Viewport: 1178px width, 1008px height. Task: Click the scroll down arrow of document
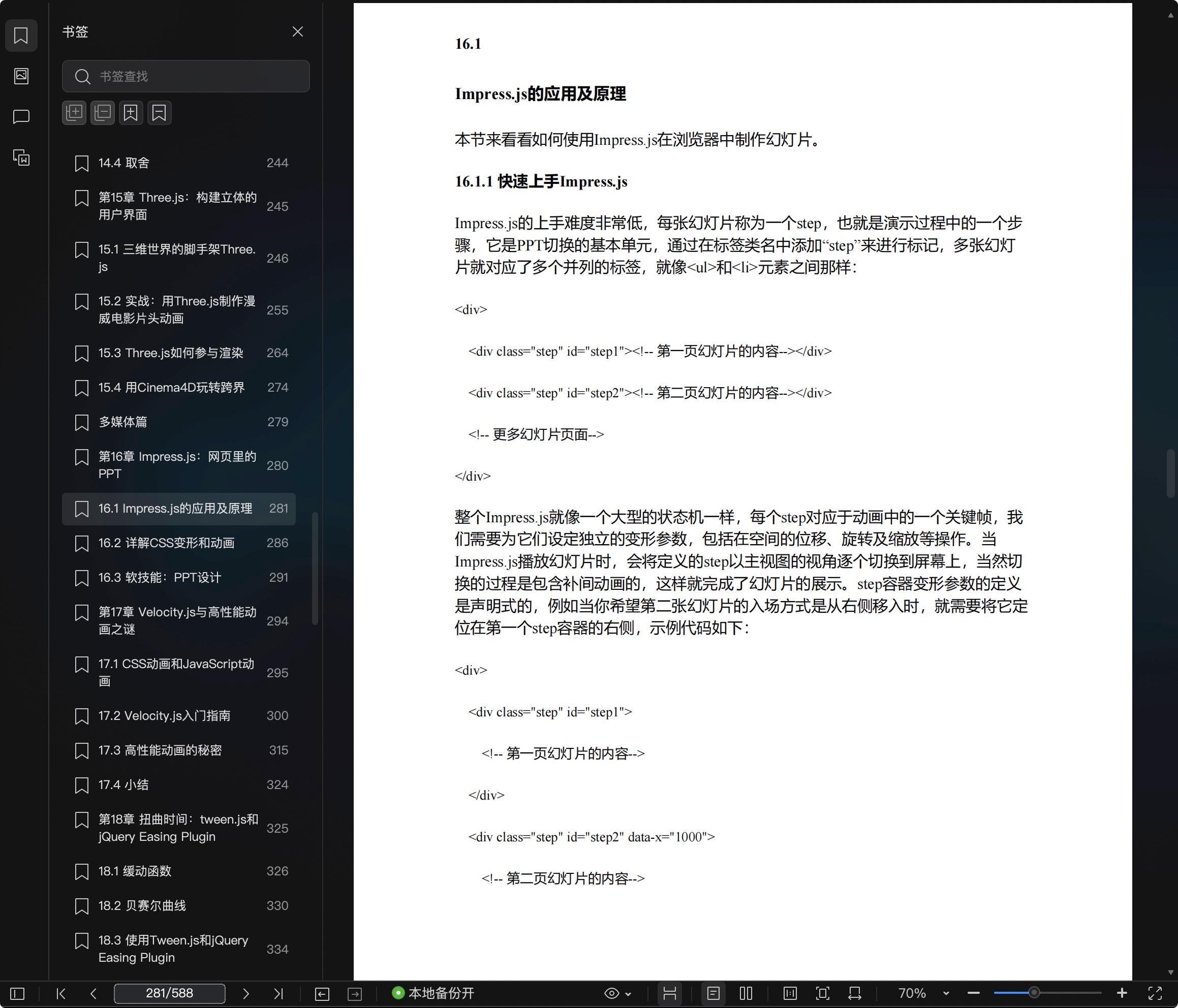click(x=1170, y=973)
